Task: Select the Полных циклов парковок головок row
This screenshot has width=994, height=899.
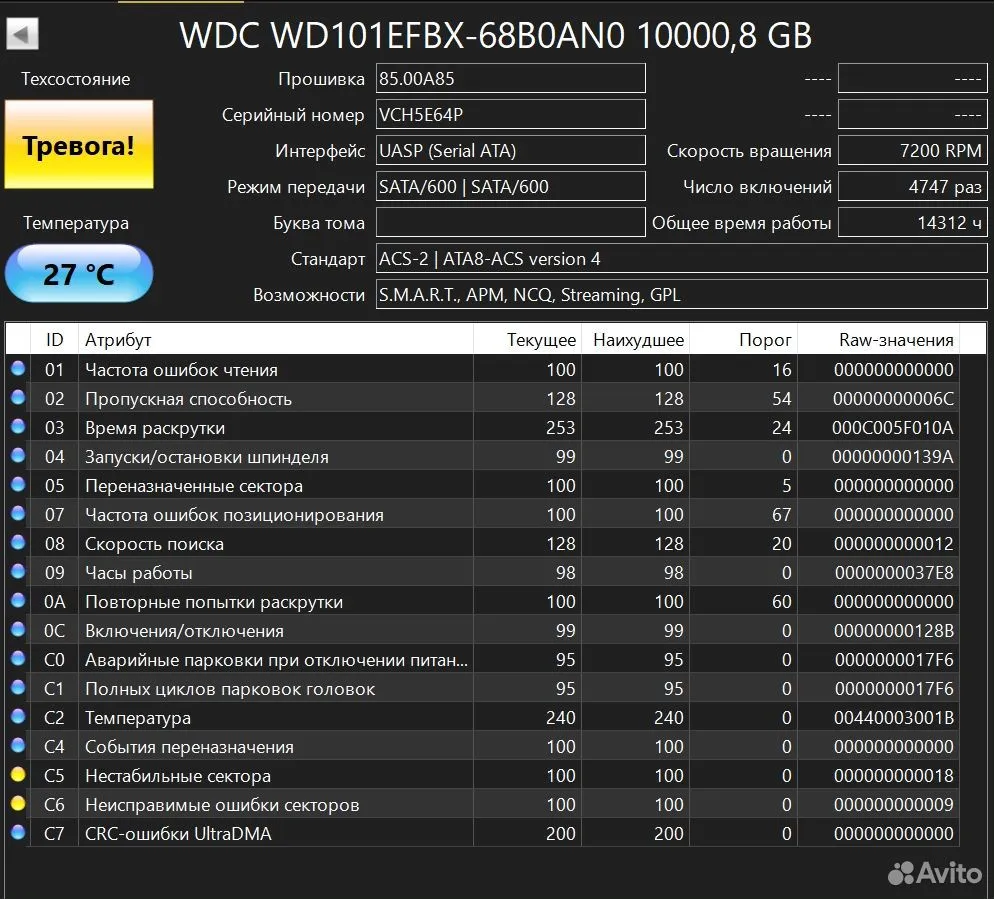Action: pyautogui.click(x=482, y=689)
